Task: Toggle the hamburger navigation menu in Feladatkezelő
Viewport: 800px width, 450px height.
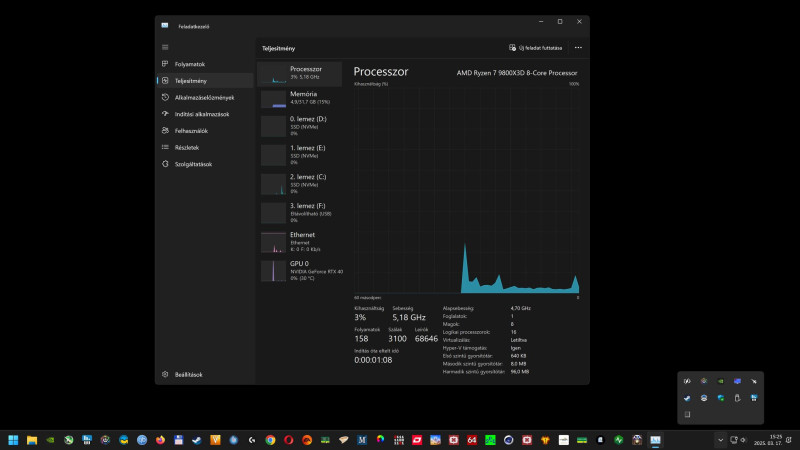Action: [165, 47]
